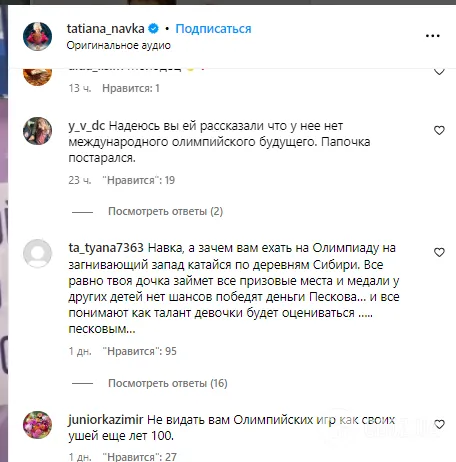Open tatiana_navka profile avatar
456x462 pixels.
pos(37,36)
